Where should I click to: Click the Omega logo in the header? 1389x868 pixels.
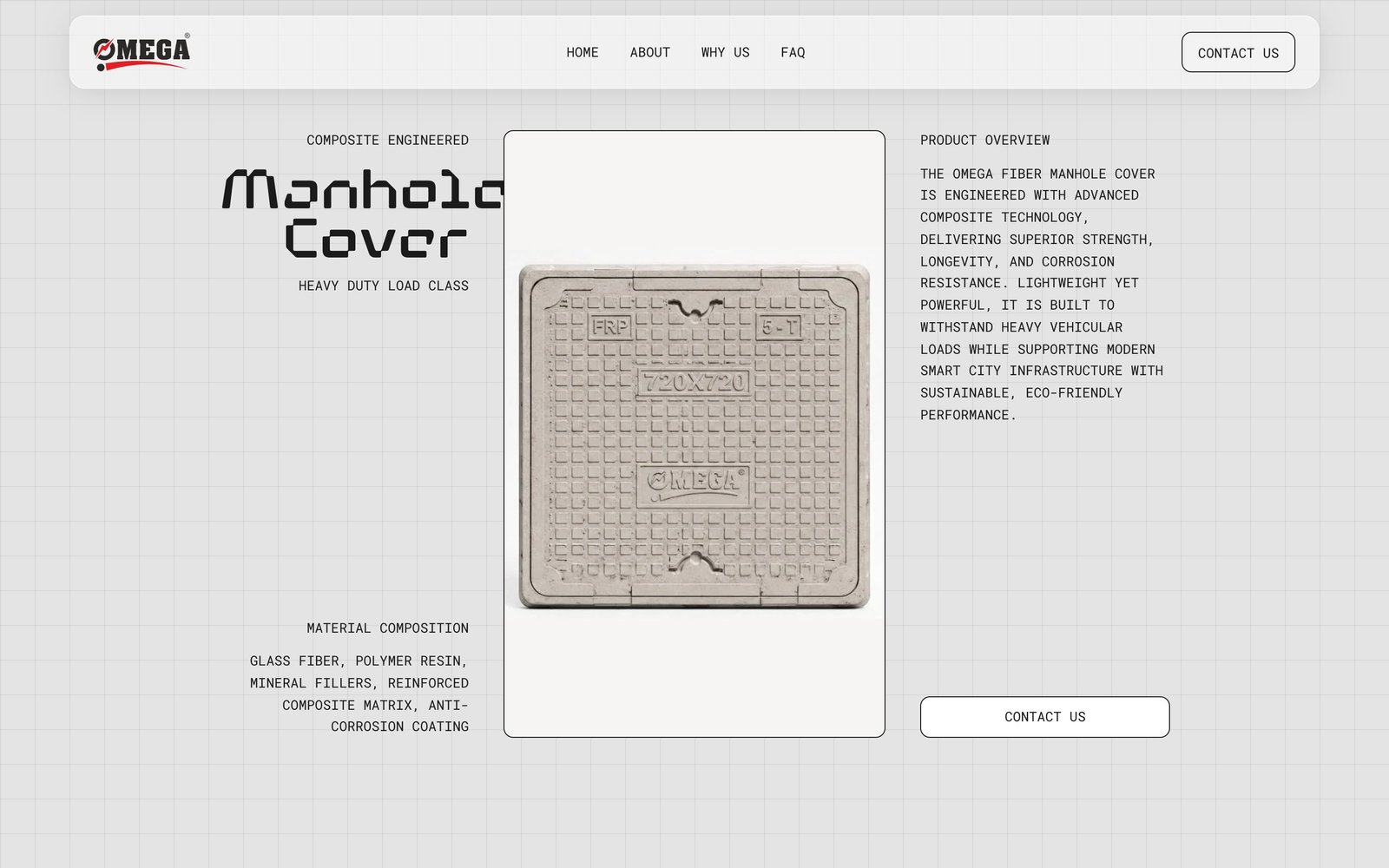pyautogui.click(x=142, y=52)
